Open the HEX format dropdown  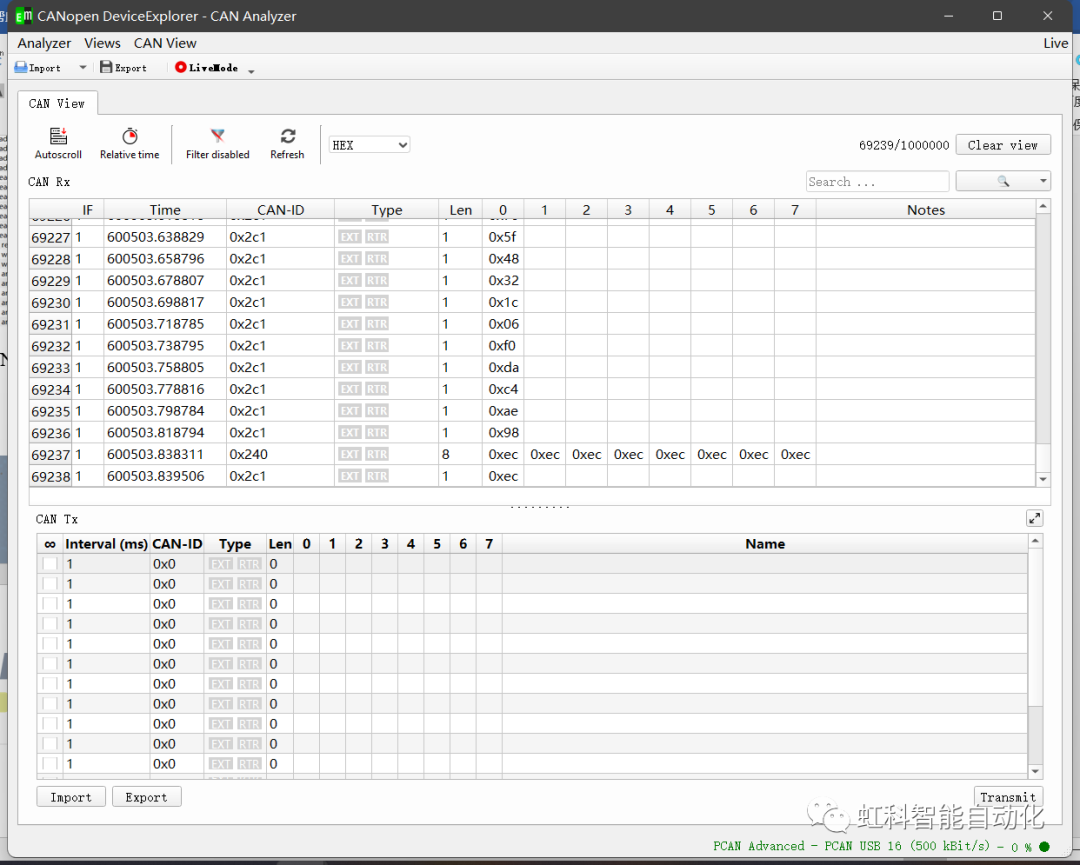tap(370, 145)
